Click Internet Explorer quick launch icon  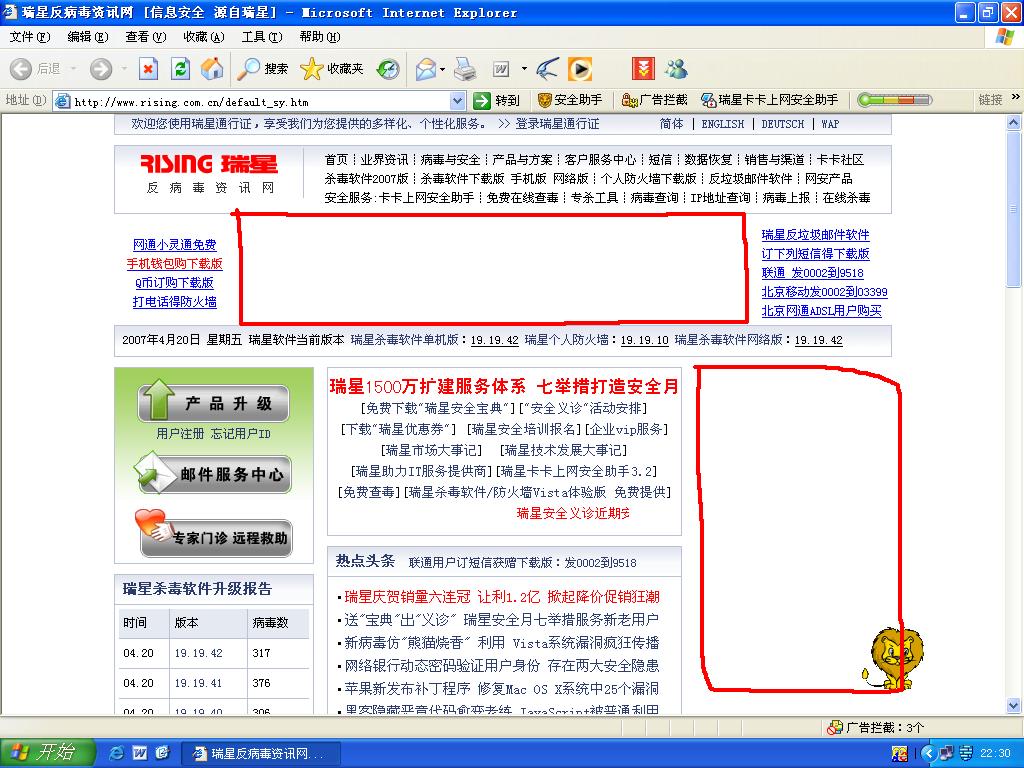pos(116,753)
